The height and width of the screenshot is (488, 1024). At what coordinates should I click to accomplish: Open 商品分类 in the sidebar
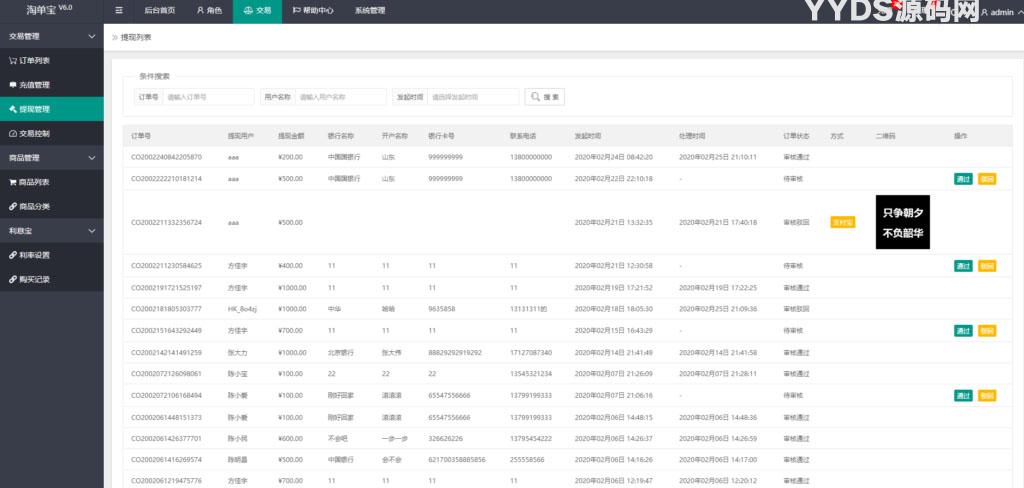pyautogui.click(x=35, y=206)
